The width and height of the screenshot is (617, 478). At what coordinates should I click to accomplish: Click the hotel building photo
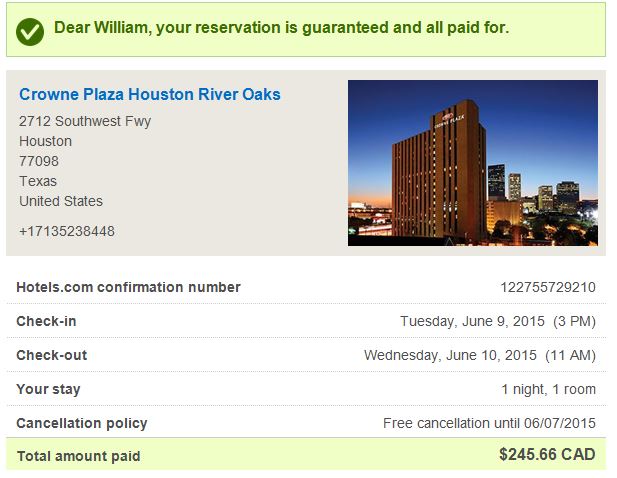tap(472, 162)
